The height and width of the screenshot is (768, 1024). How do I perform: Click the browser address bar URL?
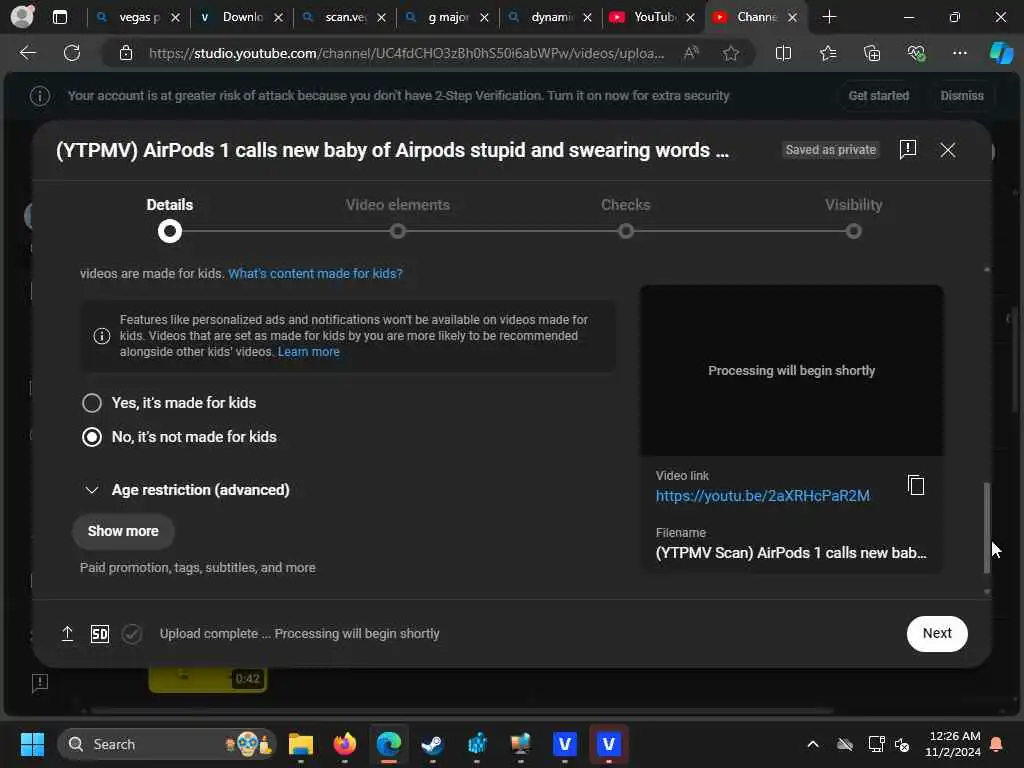pyautogui.click(x=406, y=54)
